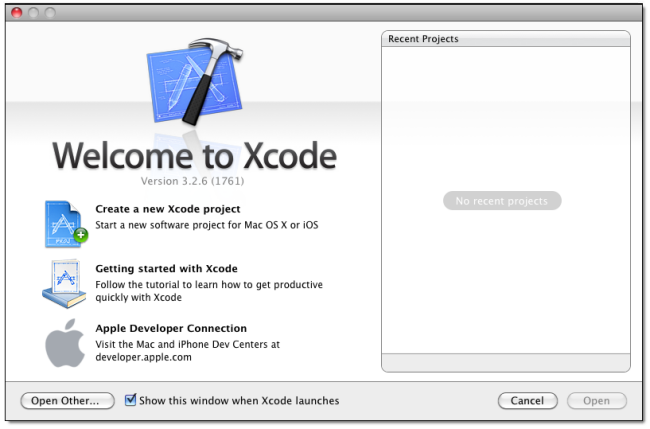650x429 pixels.
Task: Open "Create a new Xcode project"
Action: coord(168,209)
